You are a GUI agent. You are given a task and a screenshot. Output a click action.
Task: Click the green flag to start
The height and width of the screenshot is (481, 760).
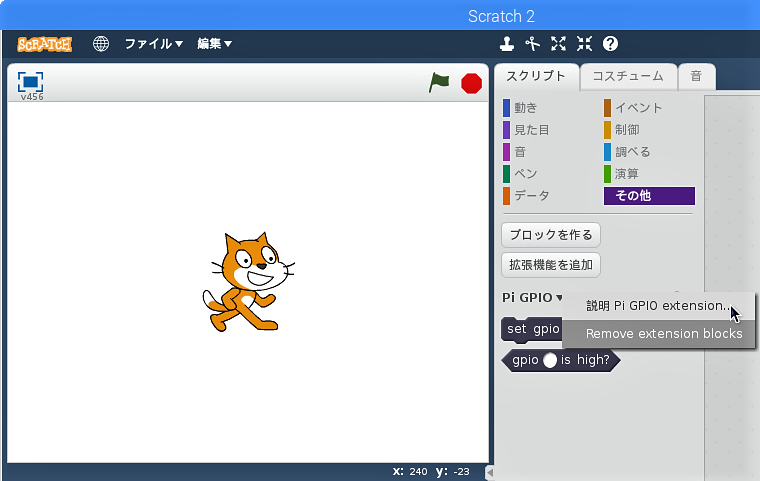tap(439, 82)
